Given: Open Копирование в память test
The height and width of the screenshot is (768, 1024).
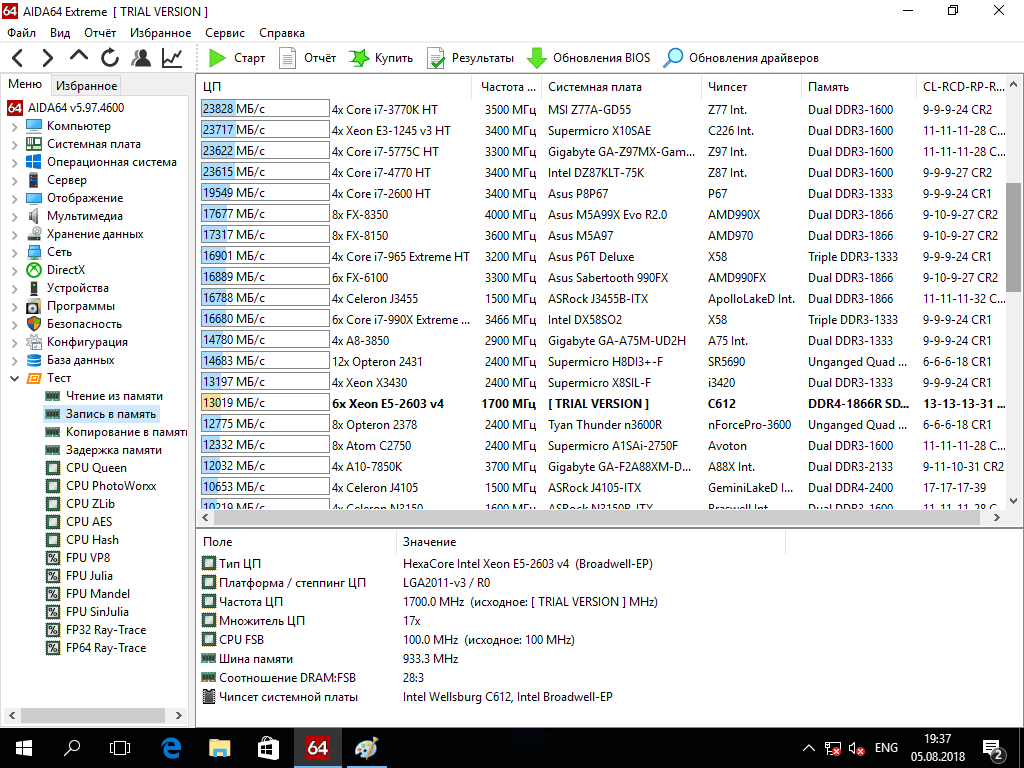Looking at the screenshot, I should (x=116, y=432).
